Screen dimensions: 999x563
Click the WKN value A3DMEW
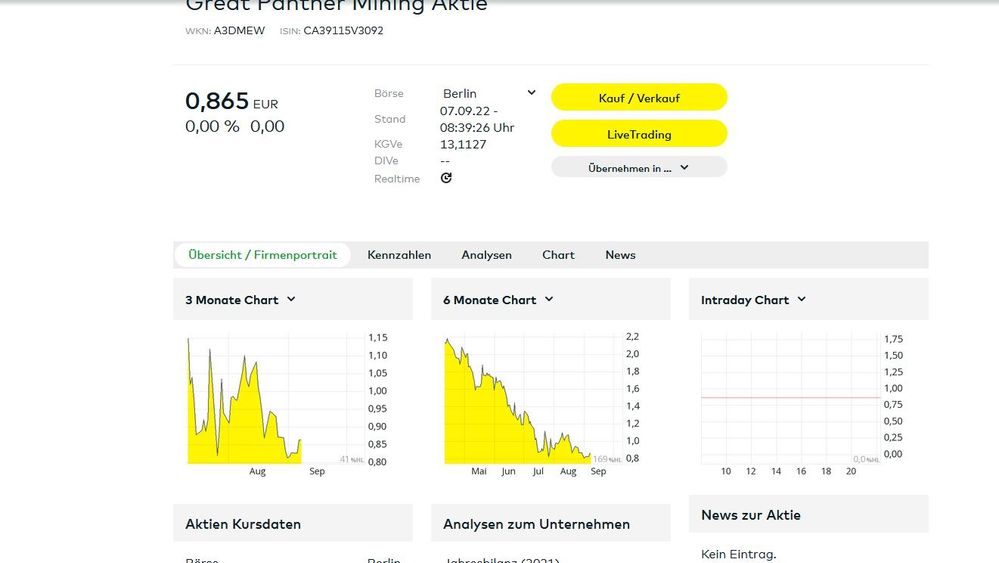(x=240, y=31)
